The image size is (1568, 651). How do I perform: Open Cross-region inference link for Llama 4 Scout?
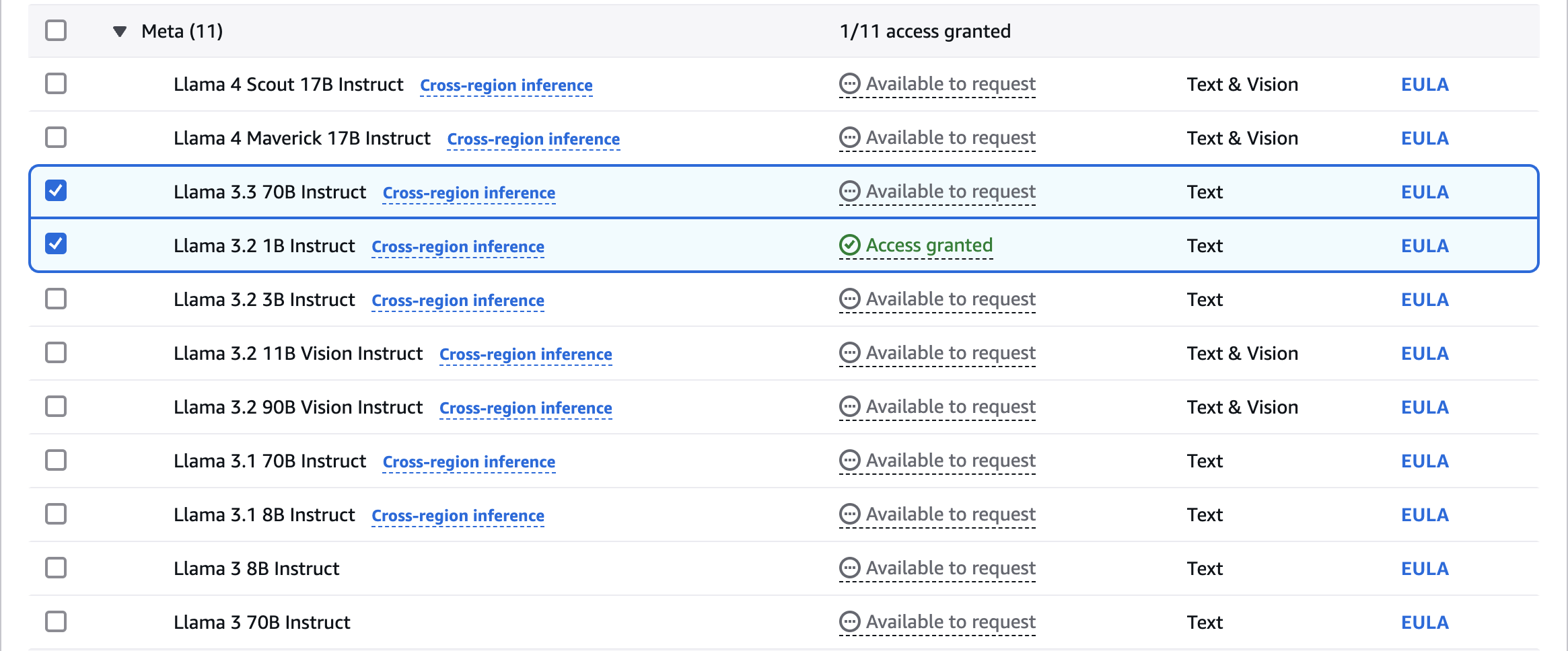coord(506,85)
